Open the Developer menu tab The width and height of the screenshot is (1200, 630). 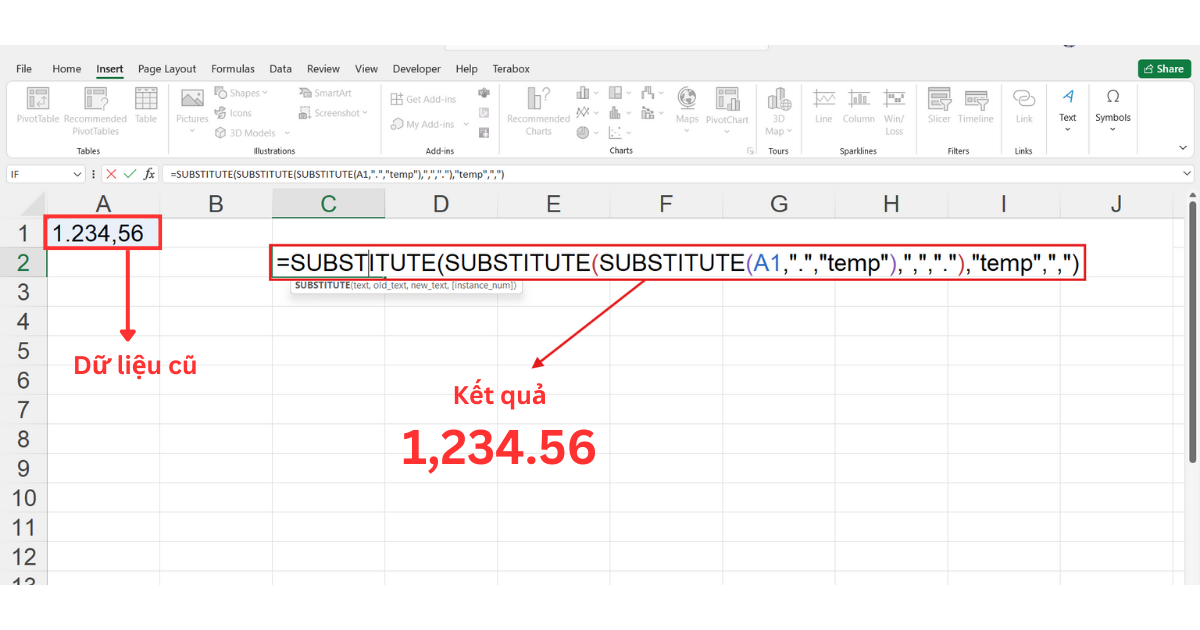(416, 68)
